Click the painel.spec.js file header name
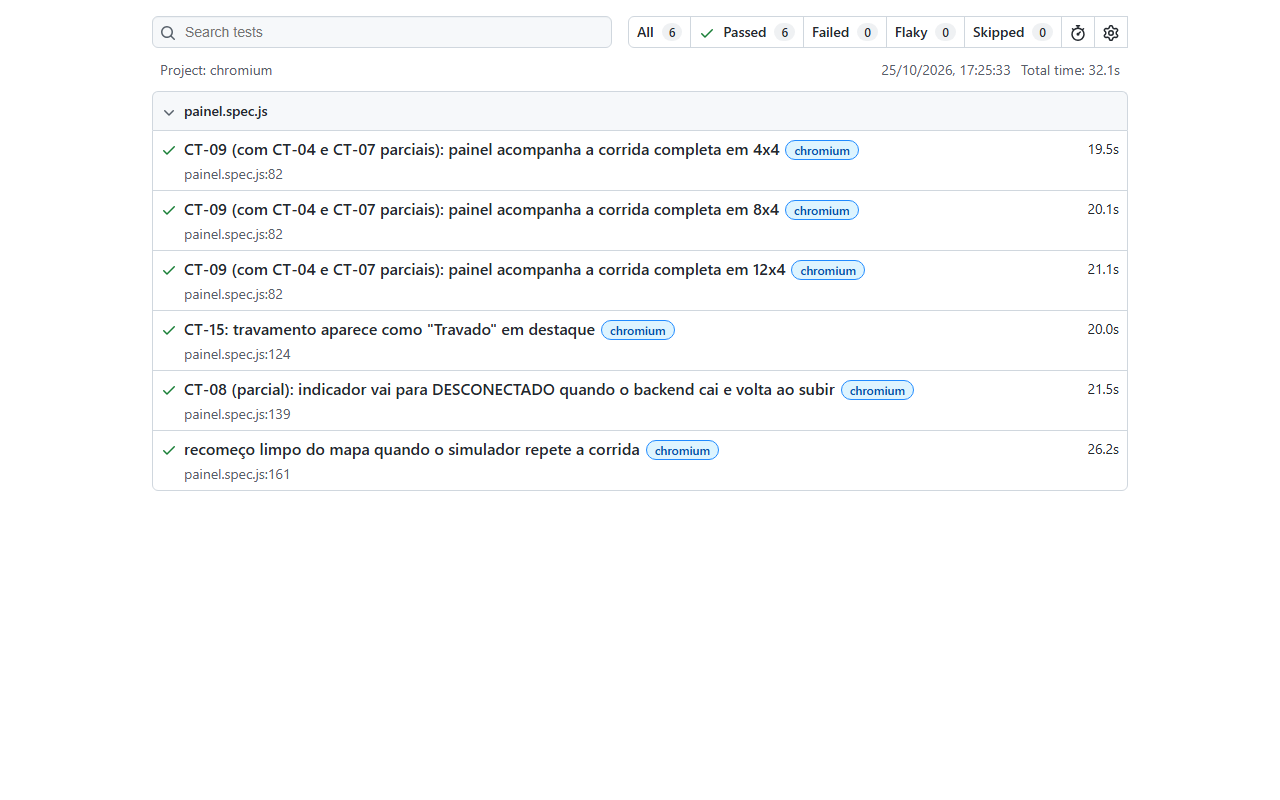The width and height of the screenshot is (1280, 800). (x=226, y=112)
